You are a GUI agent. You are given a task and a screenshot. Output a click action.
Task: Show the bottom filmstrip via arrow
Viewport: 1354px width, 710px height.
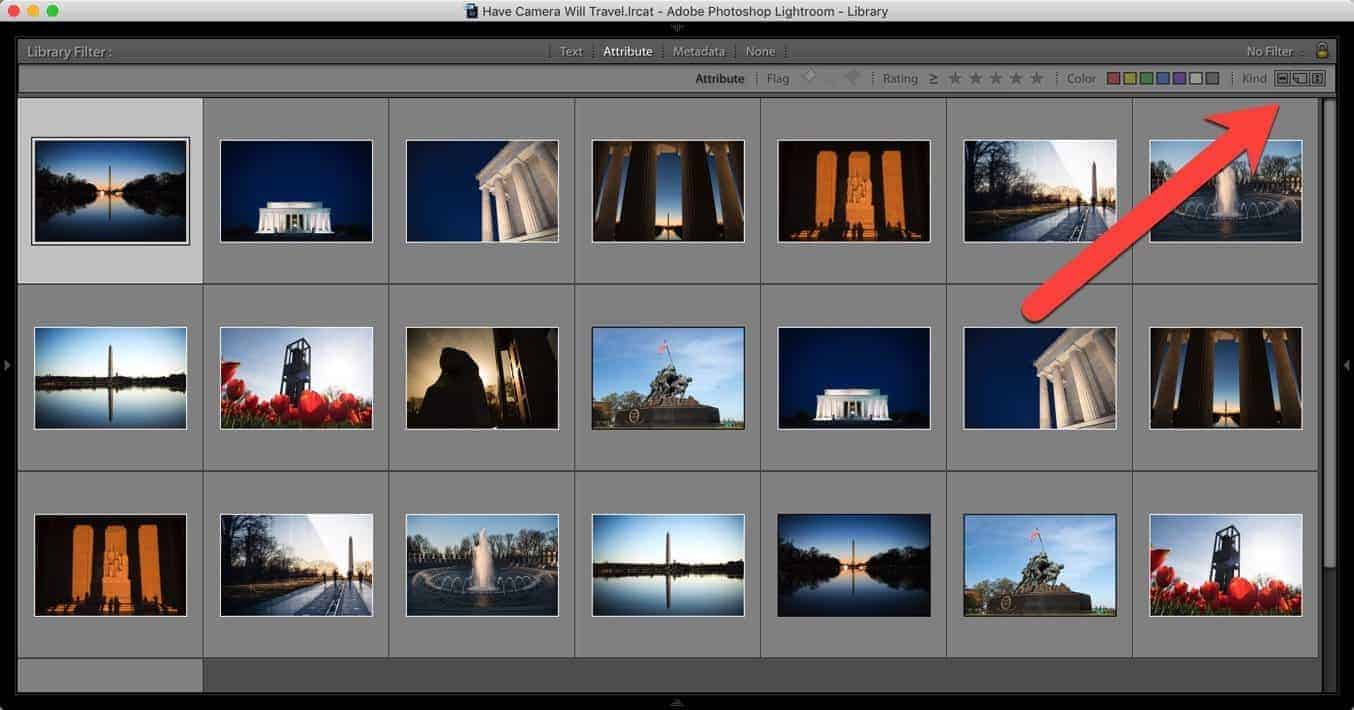tap(677, 702)
